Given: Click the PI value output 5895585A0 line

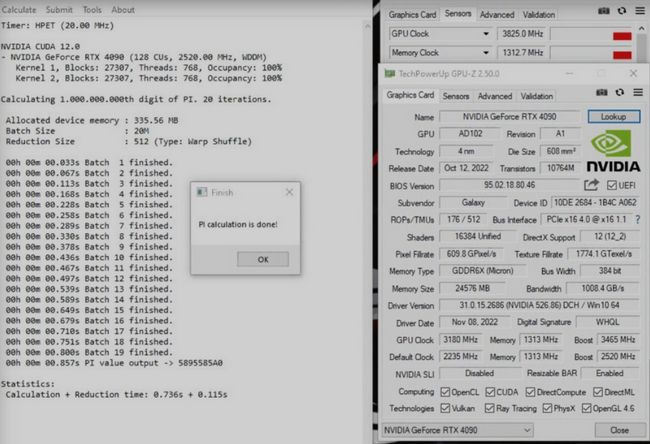Looking at the screenshot, I should click(114, 363).
